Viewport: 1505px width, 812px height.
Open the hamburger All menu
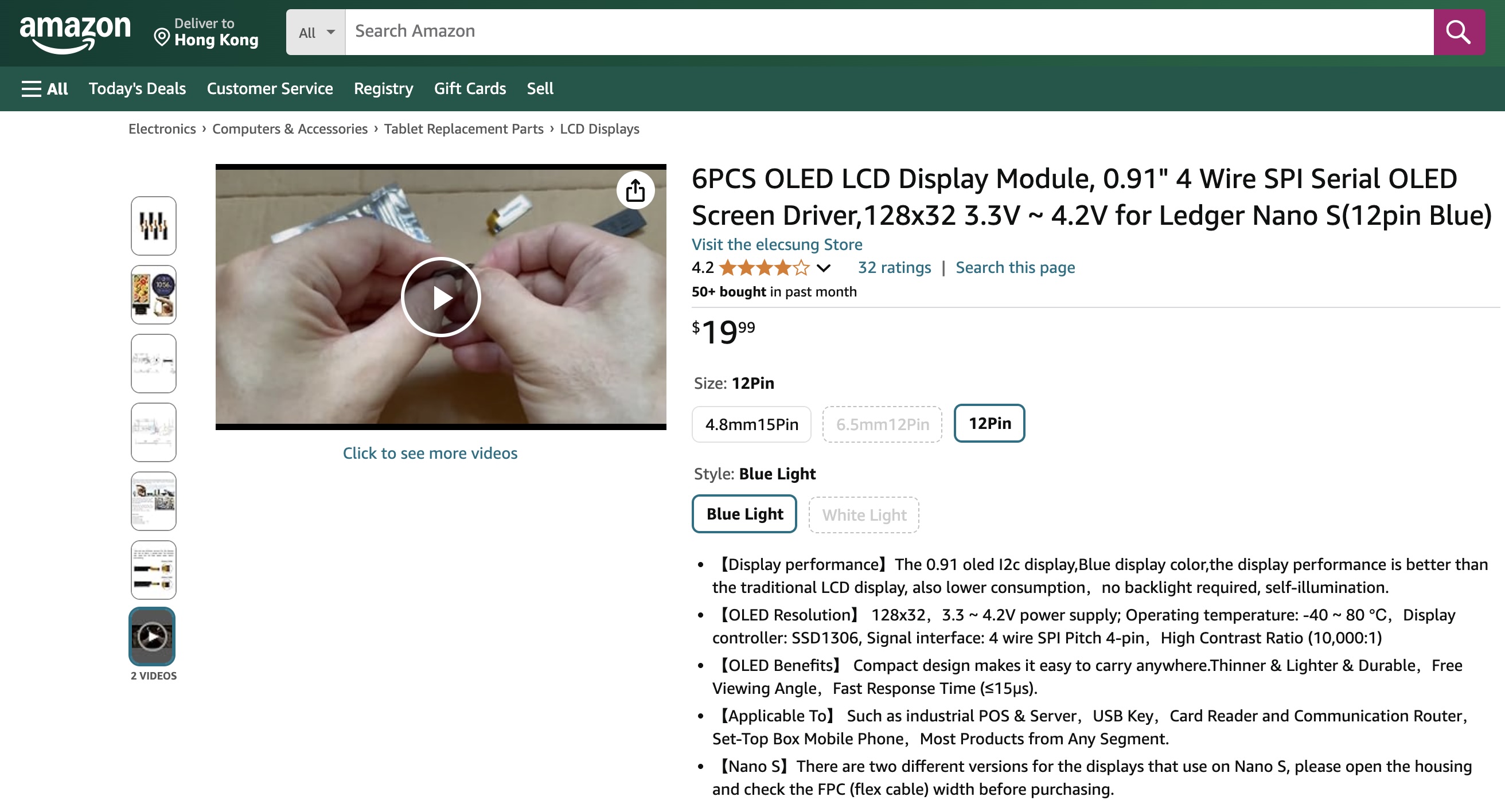[x=44, y=89]
